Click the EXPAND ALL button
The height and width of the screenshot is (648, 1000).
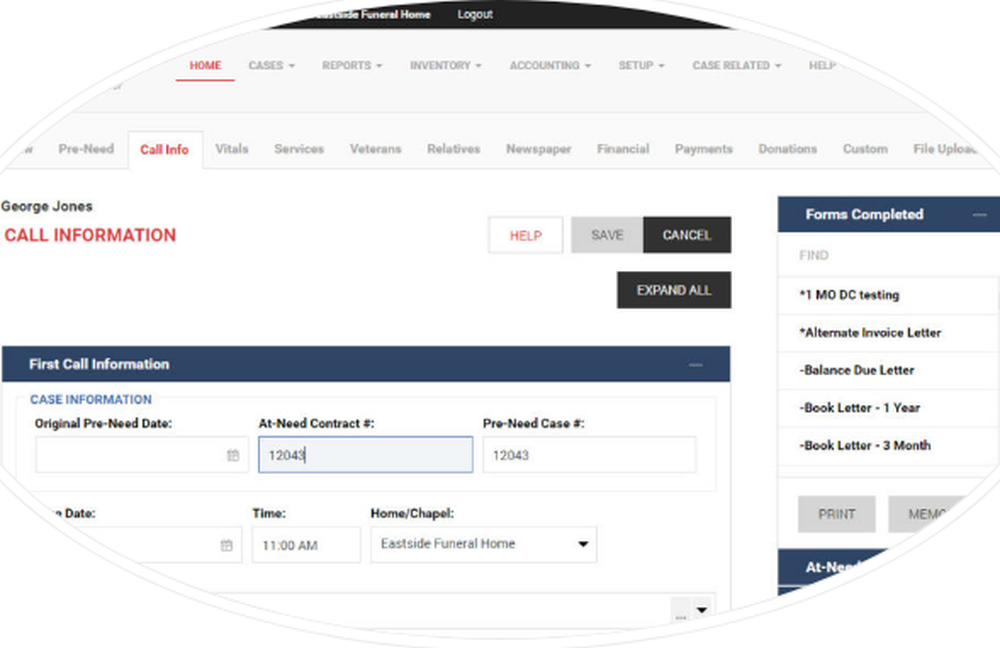pos(674,290)
